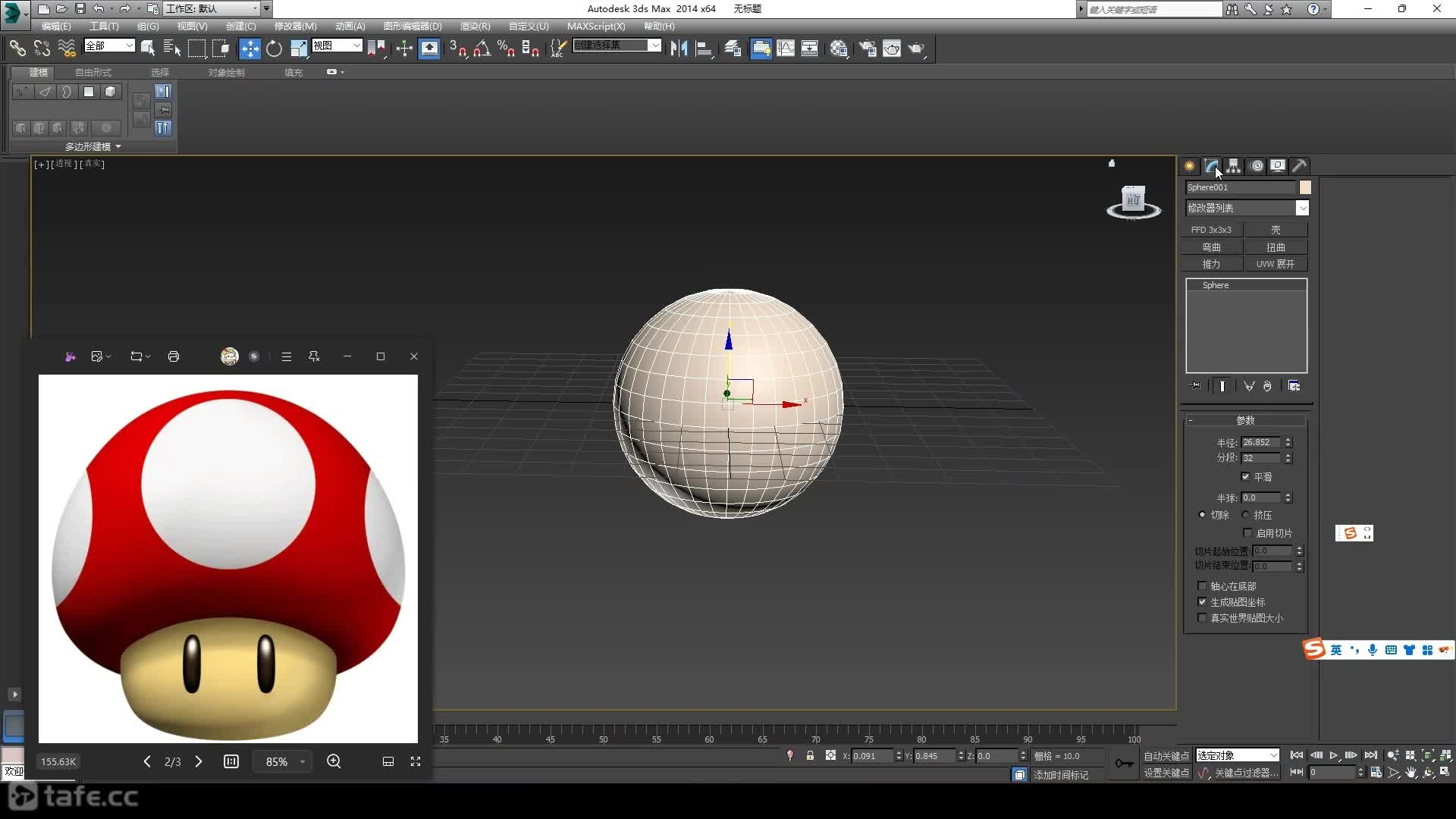Enable the 启用切片 checkbox
The width and height of the screenshot is (1456, 819).
coord(1247,532)
